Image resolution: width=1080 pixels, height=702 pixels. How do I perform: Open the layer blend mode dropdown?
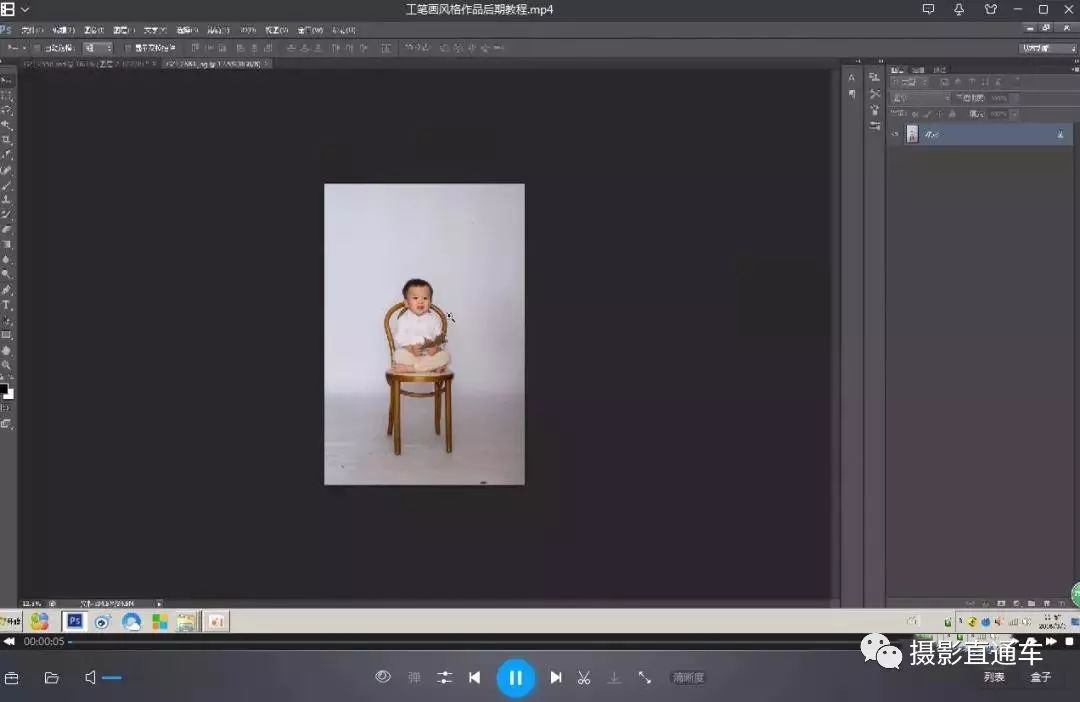click(x=921, y=98)
